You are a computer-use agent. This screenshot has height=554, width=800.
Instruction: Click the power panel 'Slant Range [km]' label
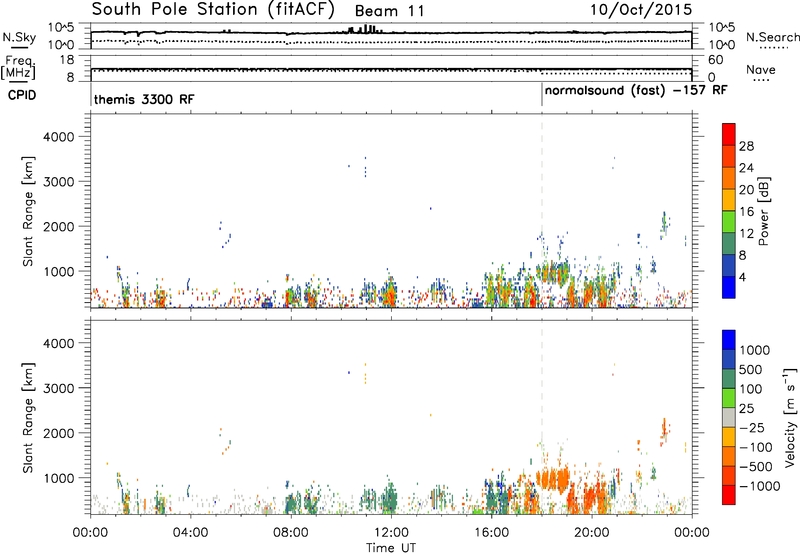click(28, 211)
